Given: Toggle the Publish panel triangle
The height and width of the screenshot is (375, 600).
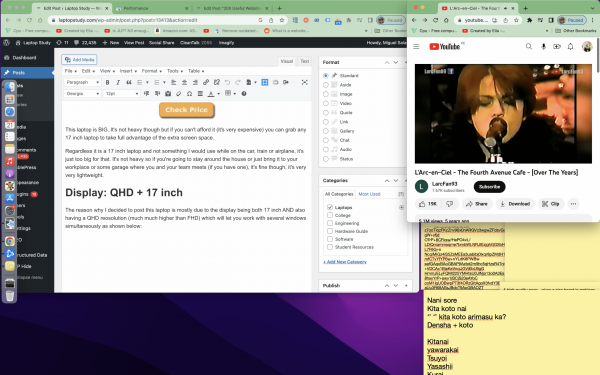Looking at the screenshot, I should point(406,285).
